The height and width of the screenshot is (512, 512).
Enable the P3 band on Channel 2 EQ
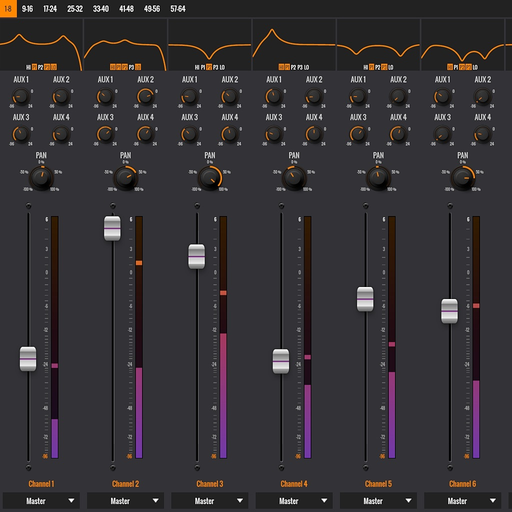[x=131, y=67]
